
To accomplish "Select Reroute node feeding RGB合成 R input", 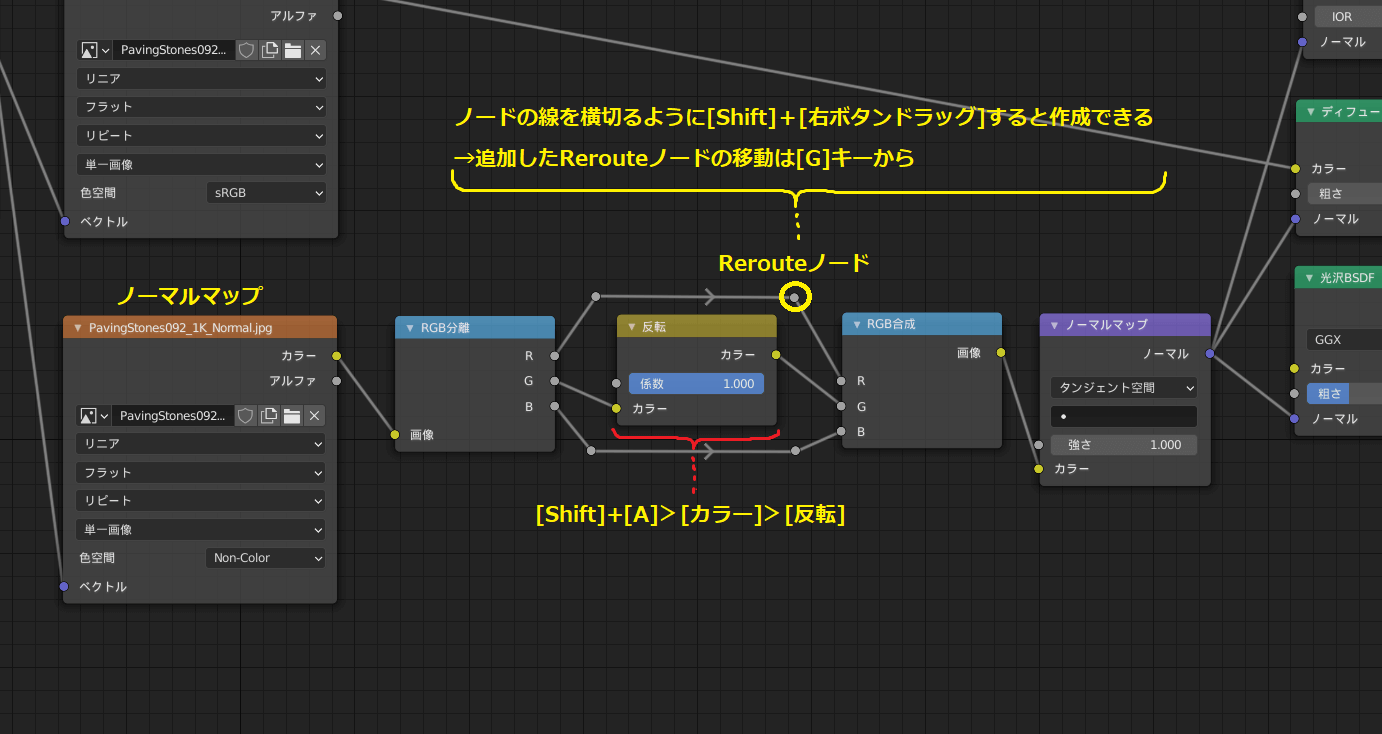I will (795, 297).
